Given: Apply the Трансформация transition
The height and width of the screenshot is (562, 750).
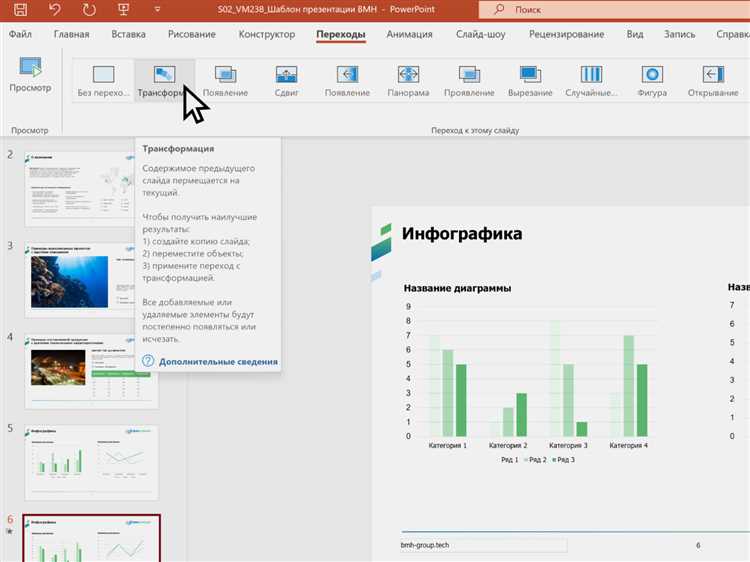Looking at the screenshot, I should [164, 78].
